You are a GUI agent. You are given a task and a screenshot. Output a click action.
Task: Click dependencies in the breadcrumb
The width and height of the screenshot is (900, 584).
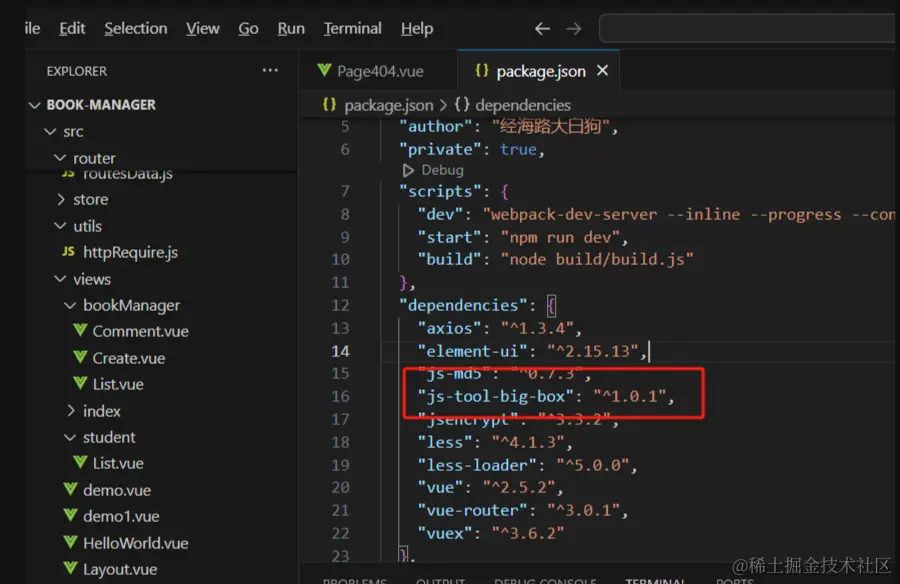523,105
